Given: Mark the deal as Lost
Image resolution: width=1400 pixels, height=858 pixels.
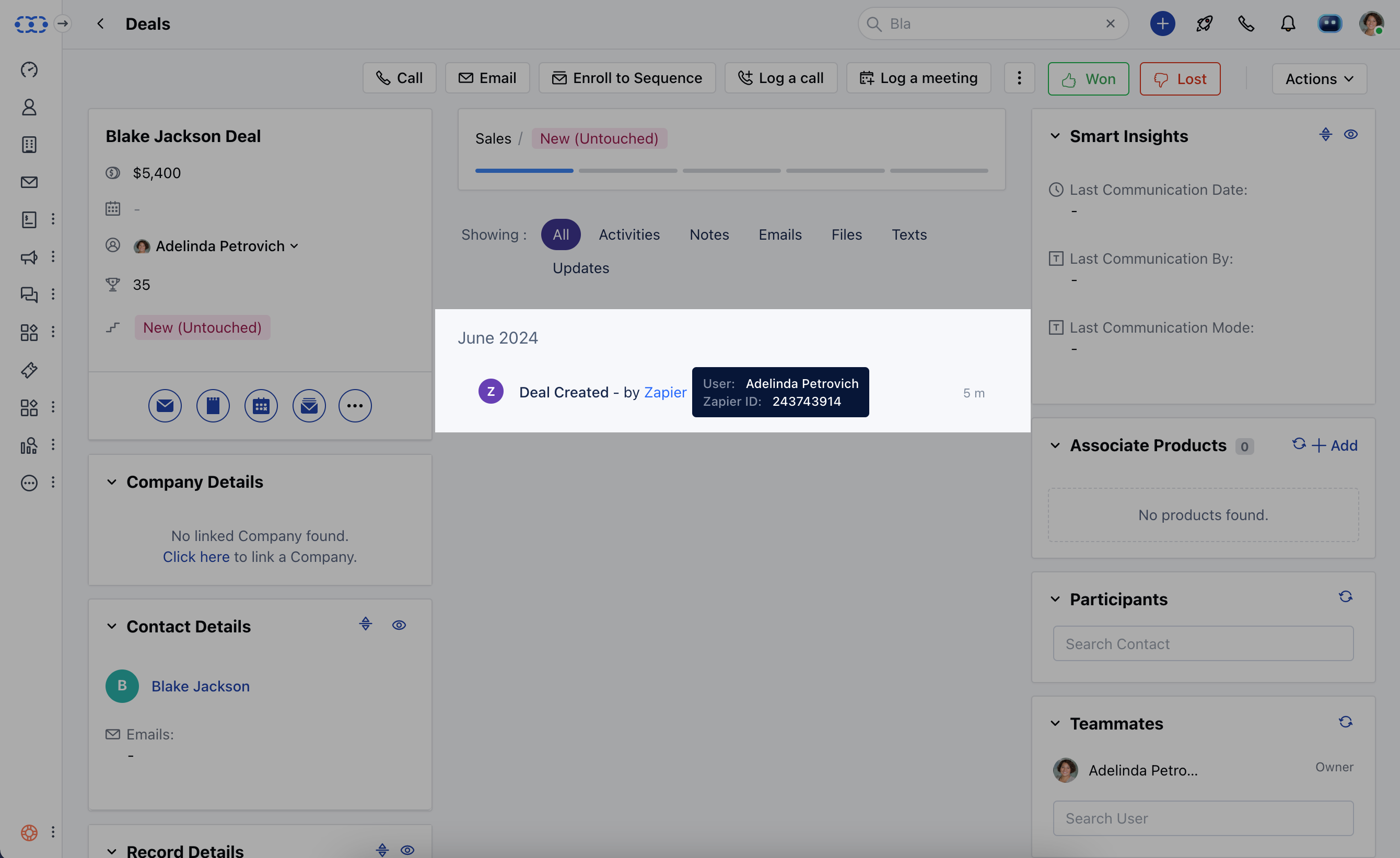Looking at the screenshot, I should click(x=1180, y=78).
